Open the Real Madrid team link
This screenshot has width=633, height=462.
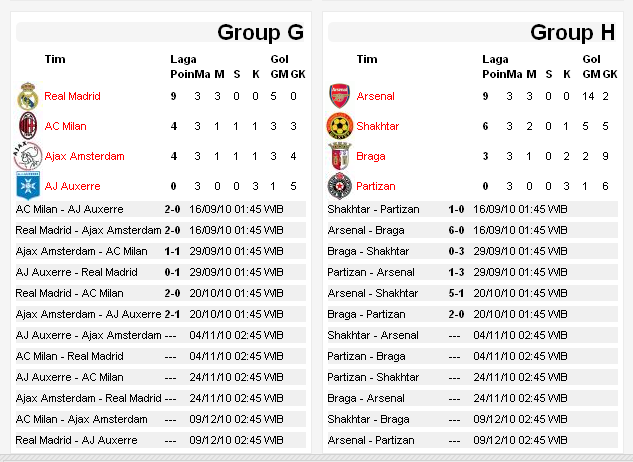pyautogui.click(x=72, y=97)
